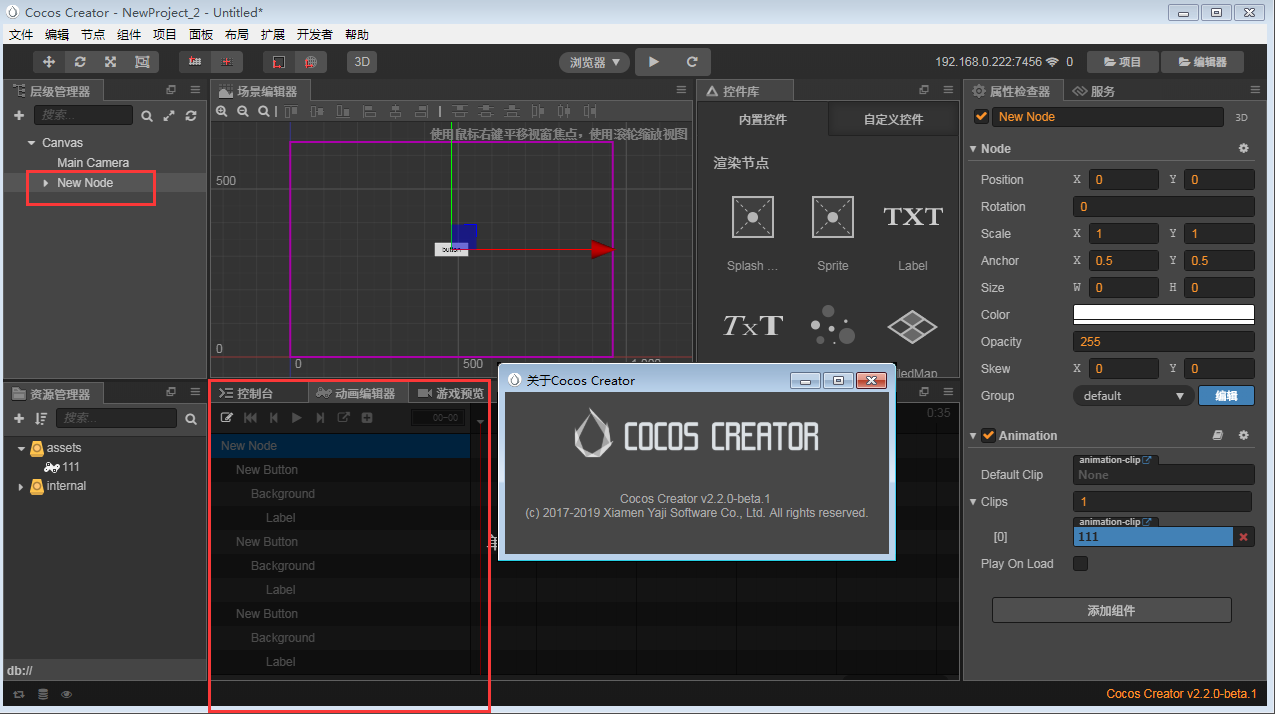Image resolution: width=1275 pixels, height=714 pixels.
Task: Click the 添加组件 button
Action: click(x=1111, y=610)
